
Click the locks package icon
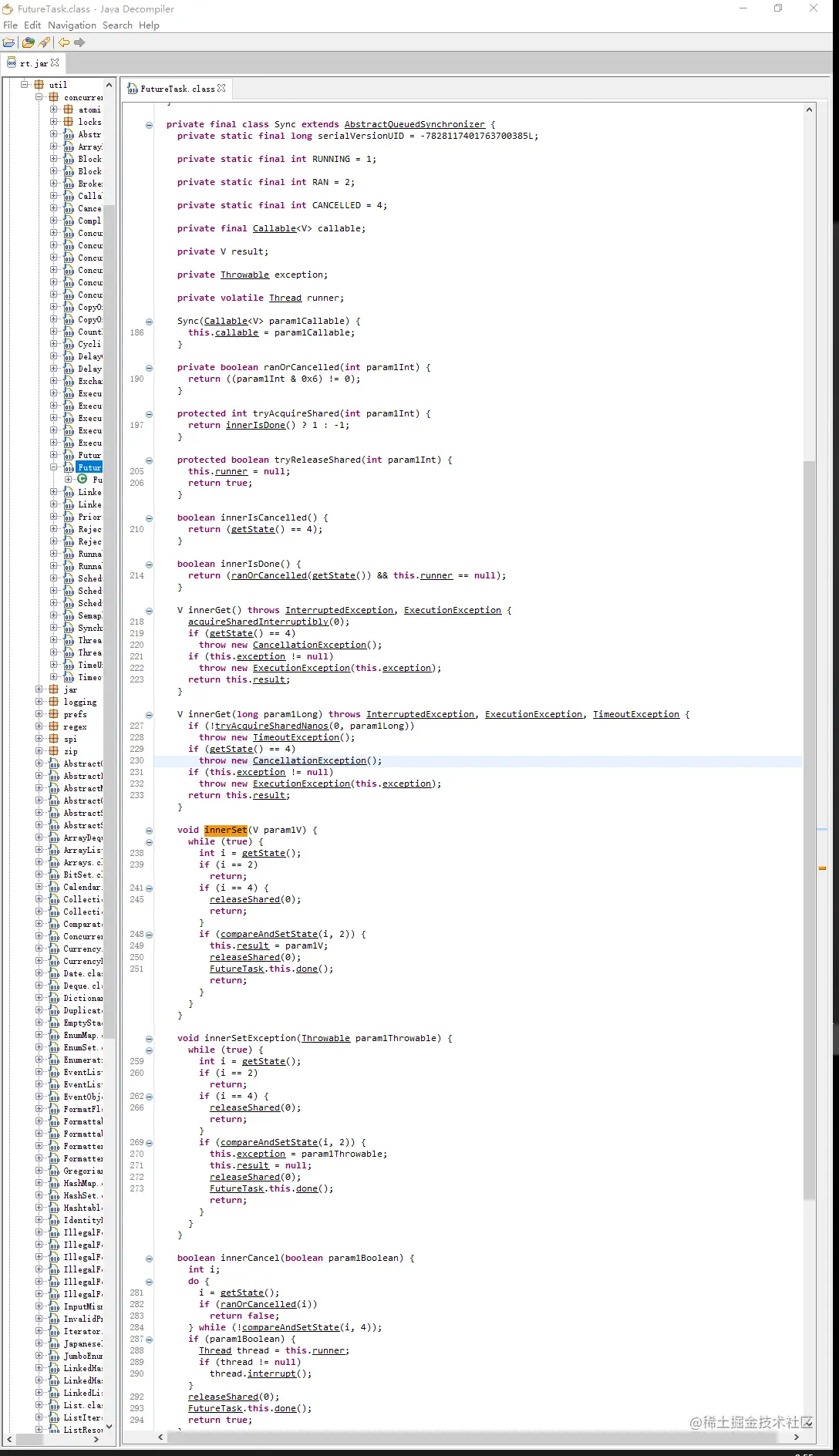[69, 122]
